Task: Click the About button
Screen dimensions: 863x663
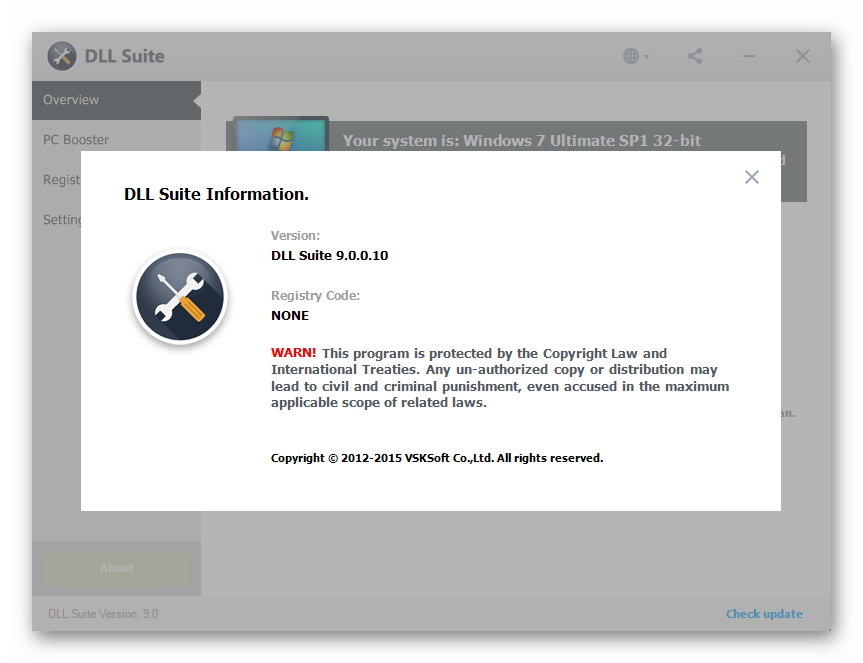Action: (x=116, y=568)
